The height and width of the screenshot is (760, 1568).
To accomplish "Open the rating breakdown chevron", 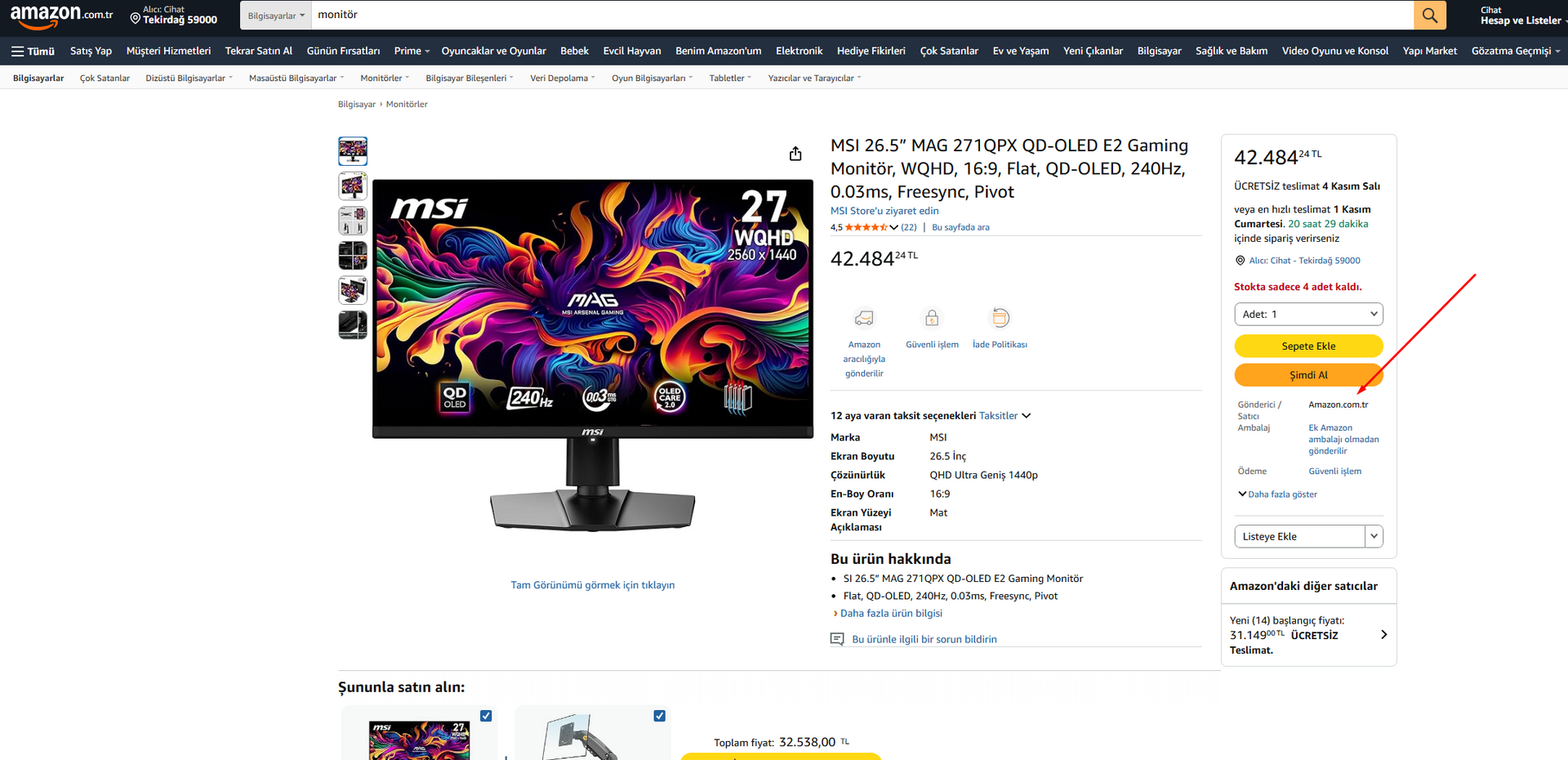I will [x=893, y=228].
